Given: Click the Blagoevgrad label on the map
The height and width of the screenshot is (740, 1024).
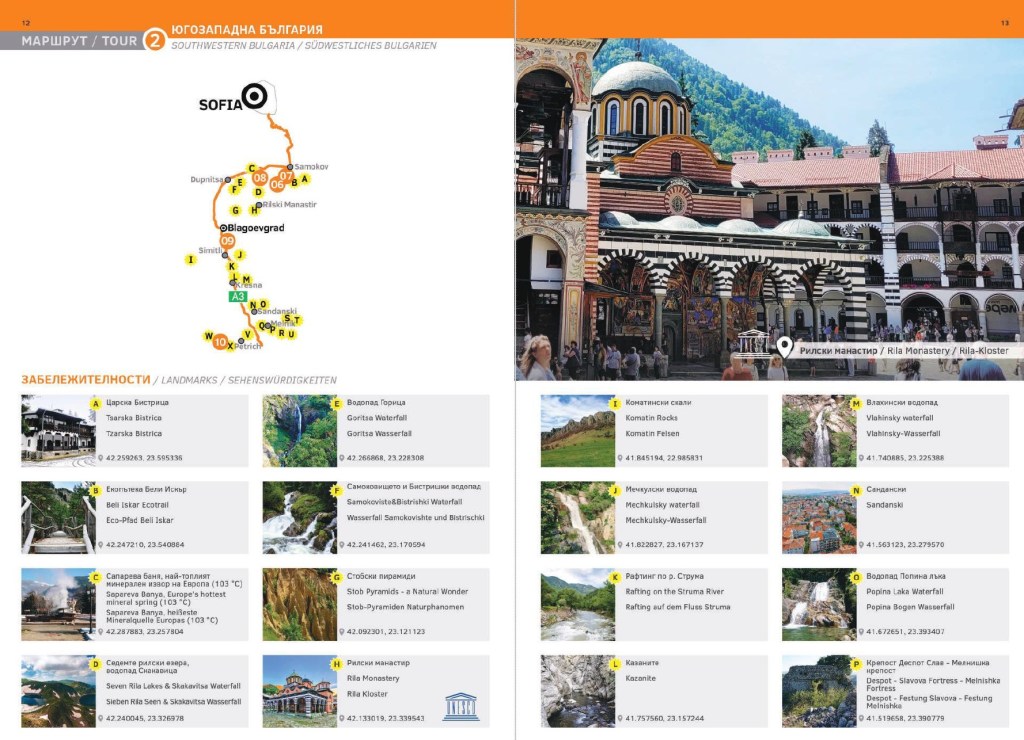Looking at the screenshot, I should tap(258, 228).
